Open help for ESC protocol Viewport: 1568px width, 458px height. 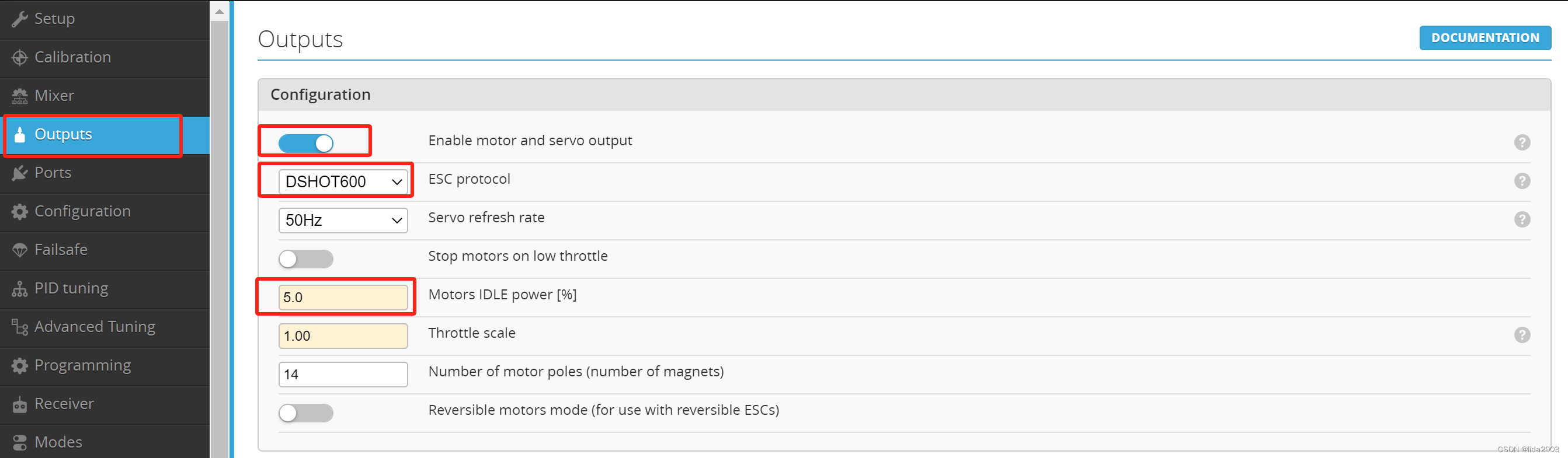coord(1522,181)
